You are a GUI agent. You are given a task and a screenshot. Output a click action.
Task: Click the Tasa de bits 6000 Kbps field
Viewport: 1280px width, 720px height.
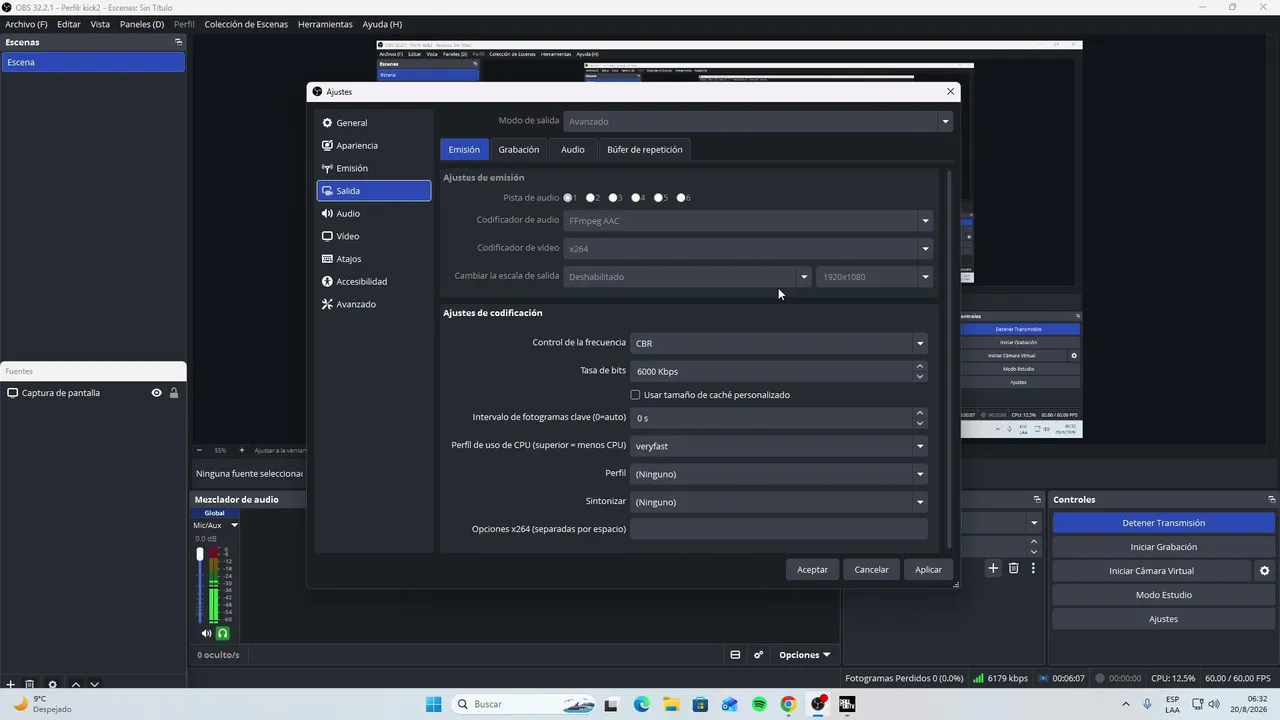click(x=779, y=371)
